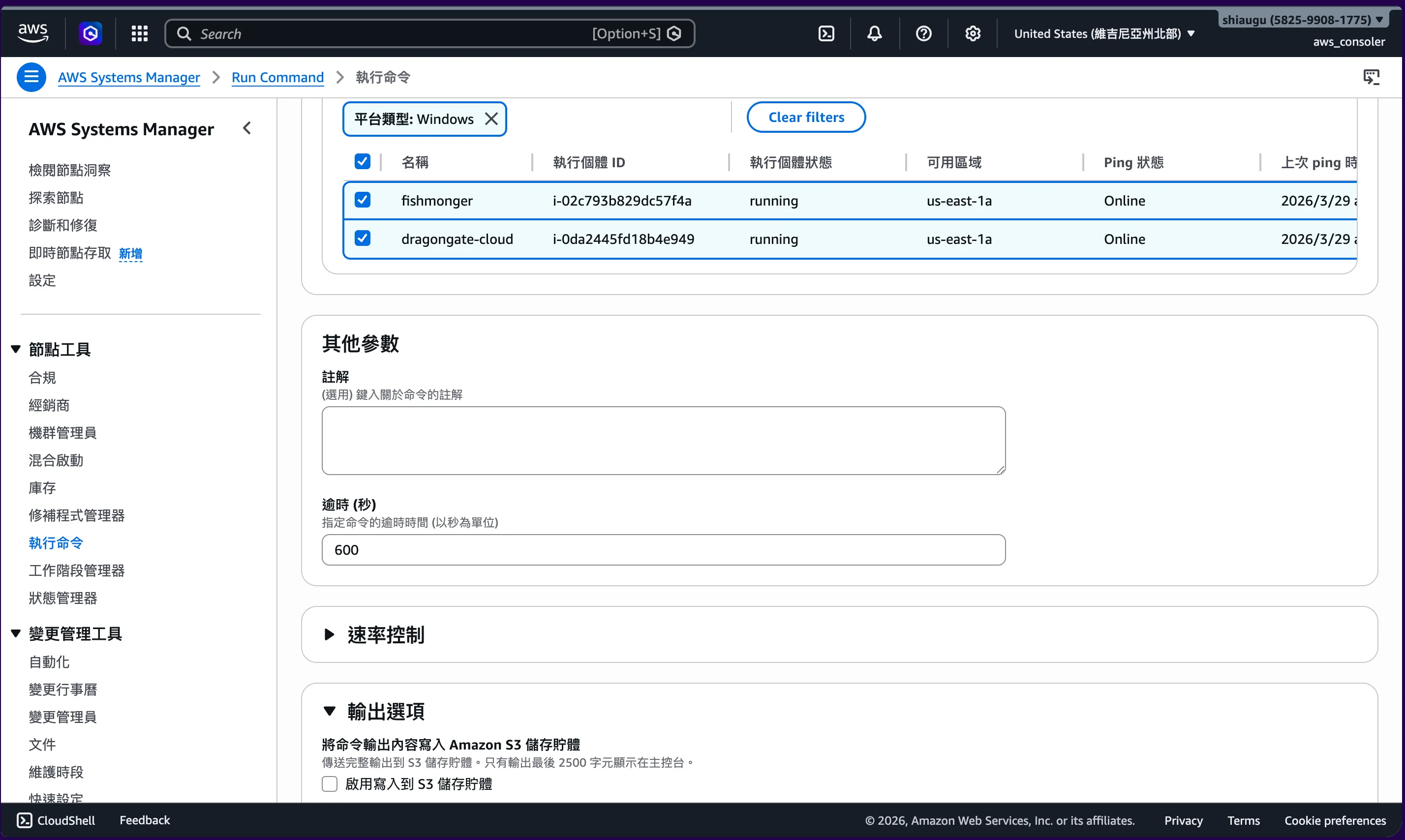
Task: Uncheck the fishmonger instance checkbox
Action: (362, 200)
